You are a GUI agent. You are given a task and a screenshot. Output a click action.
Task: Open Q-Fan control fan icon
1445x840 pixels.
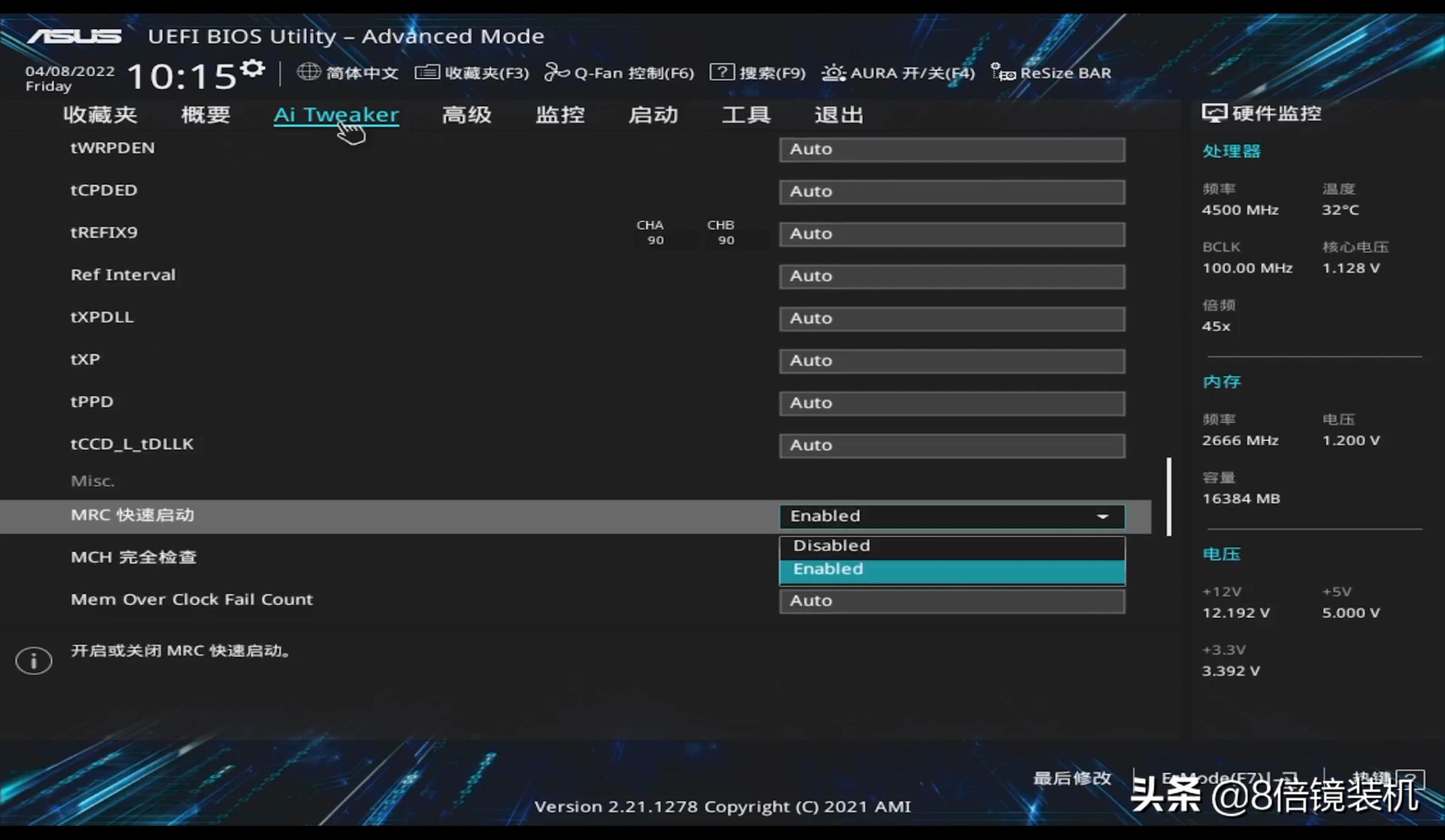556,72
